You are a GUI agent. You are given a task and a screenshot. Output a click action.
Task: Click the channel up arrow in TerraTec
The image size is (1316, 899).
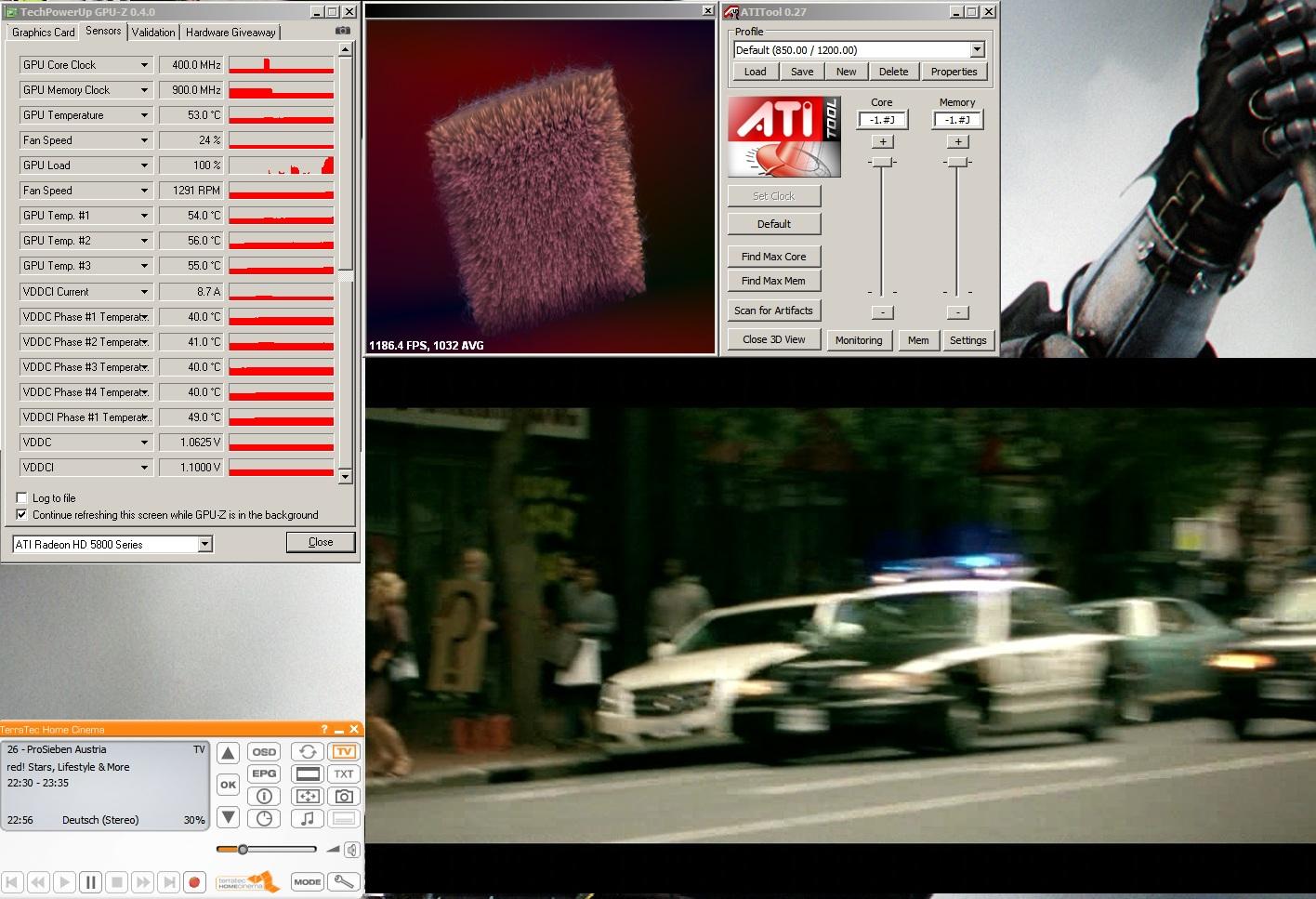pos(228,752)
